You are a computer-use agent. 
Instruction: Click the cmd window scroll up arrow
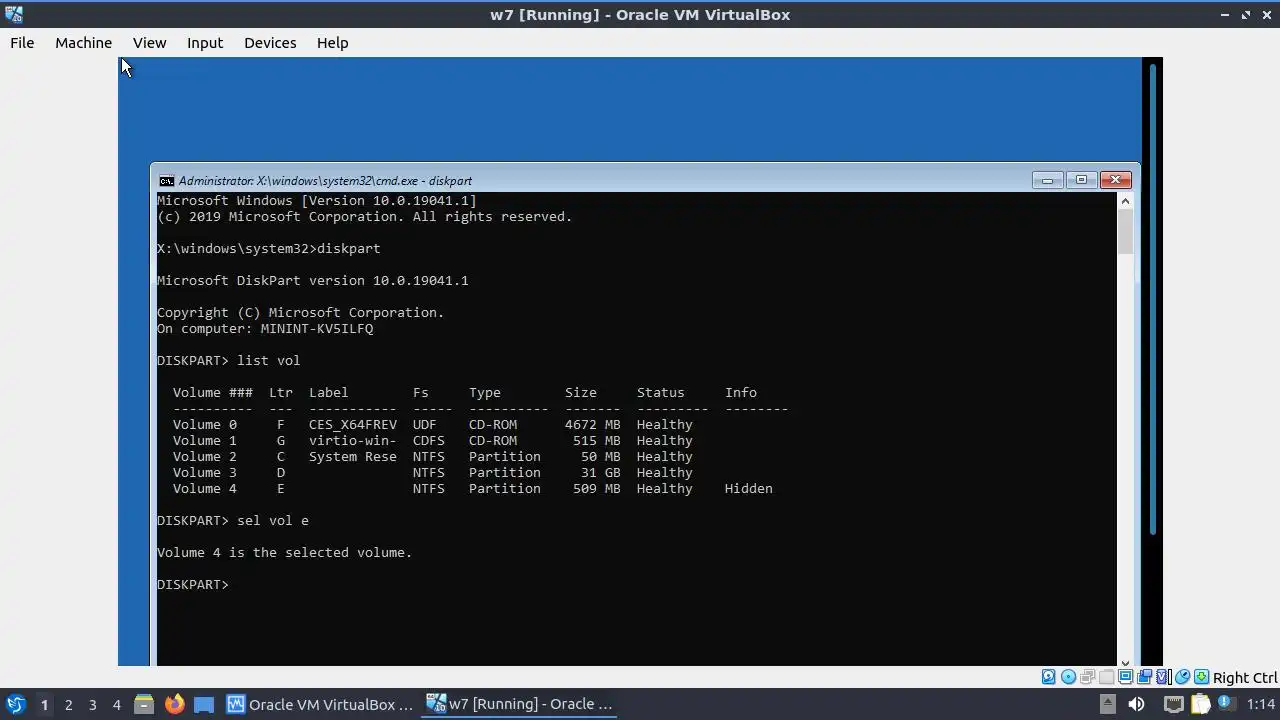click(1125, 201)
